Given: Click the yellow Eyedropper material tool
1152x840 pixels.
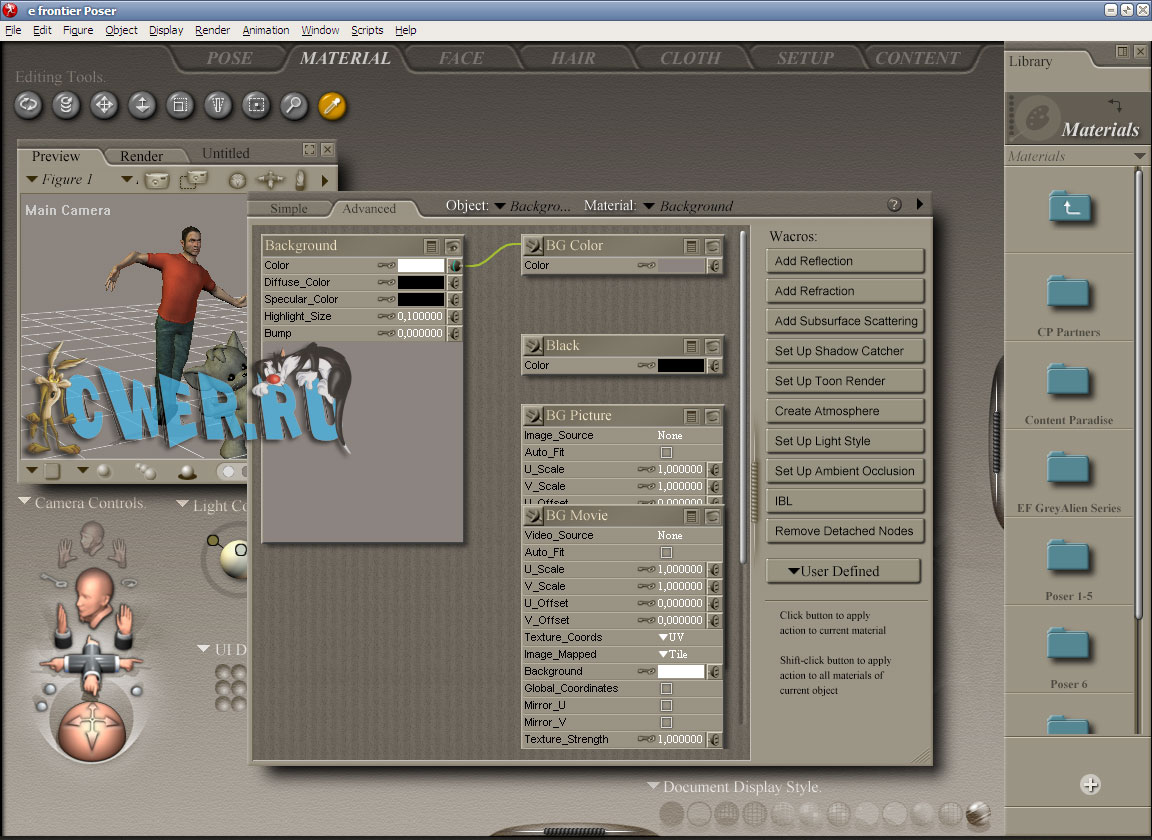Looking at the screenshot, I should tap(332, 105).
